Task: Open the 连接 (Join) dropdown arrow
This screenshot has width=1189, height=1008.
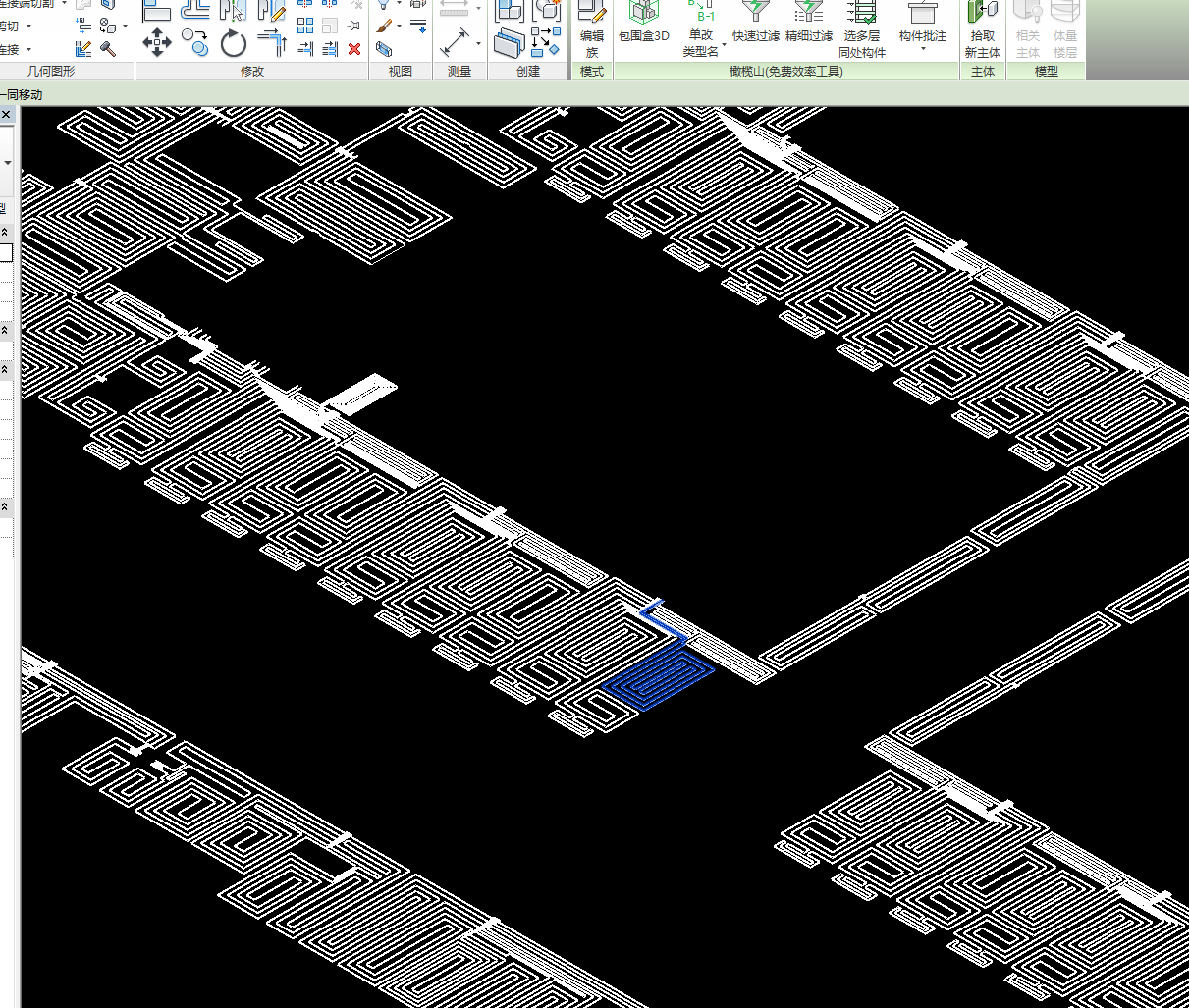Action: coord(29,49)
